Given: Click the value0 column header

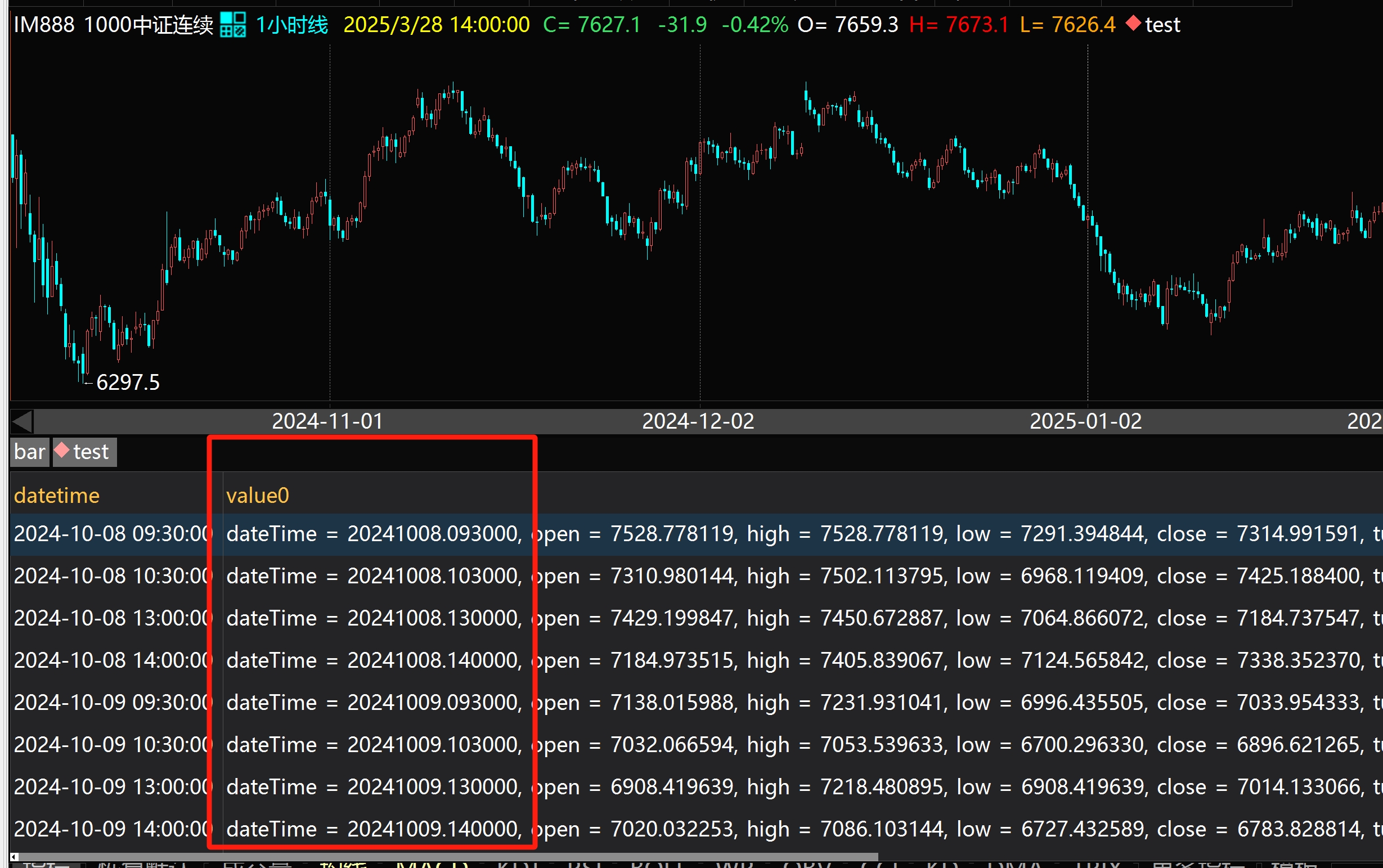Looking at the screenshot, I should pos(257,496).
